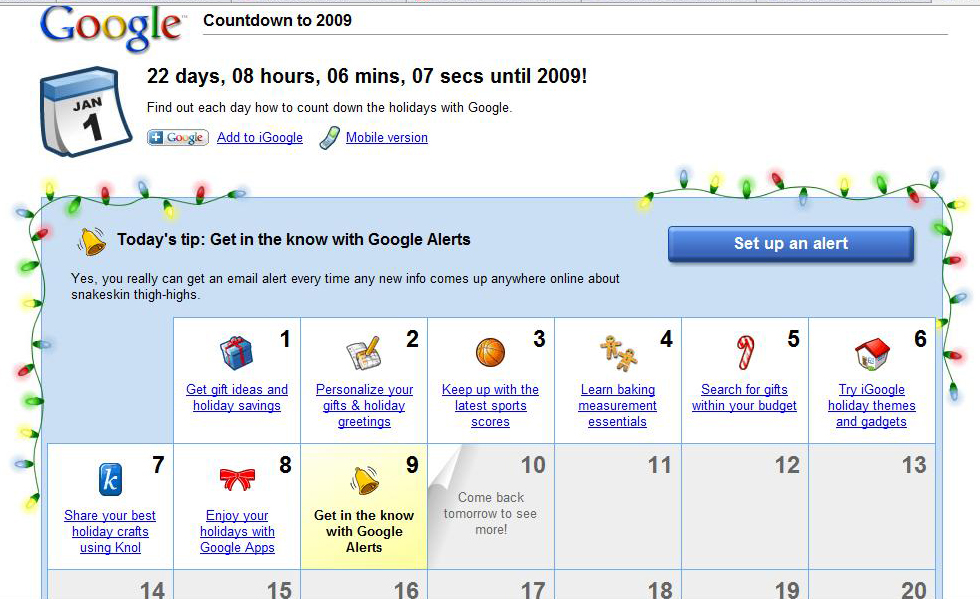Click the Today's tip heading text

tap(294, 239)
